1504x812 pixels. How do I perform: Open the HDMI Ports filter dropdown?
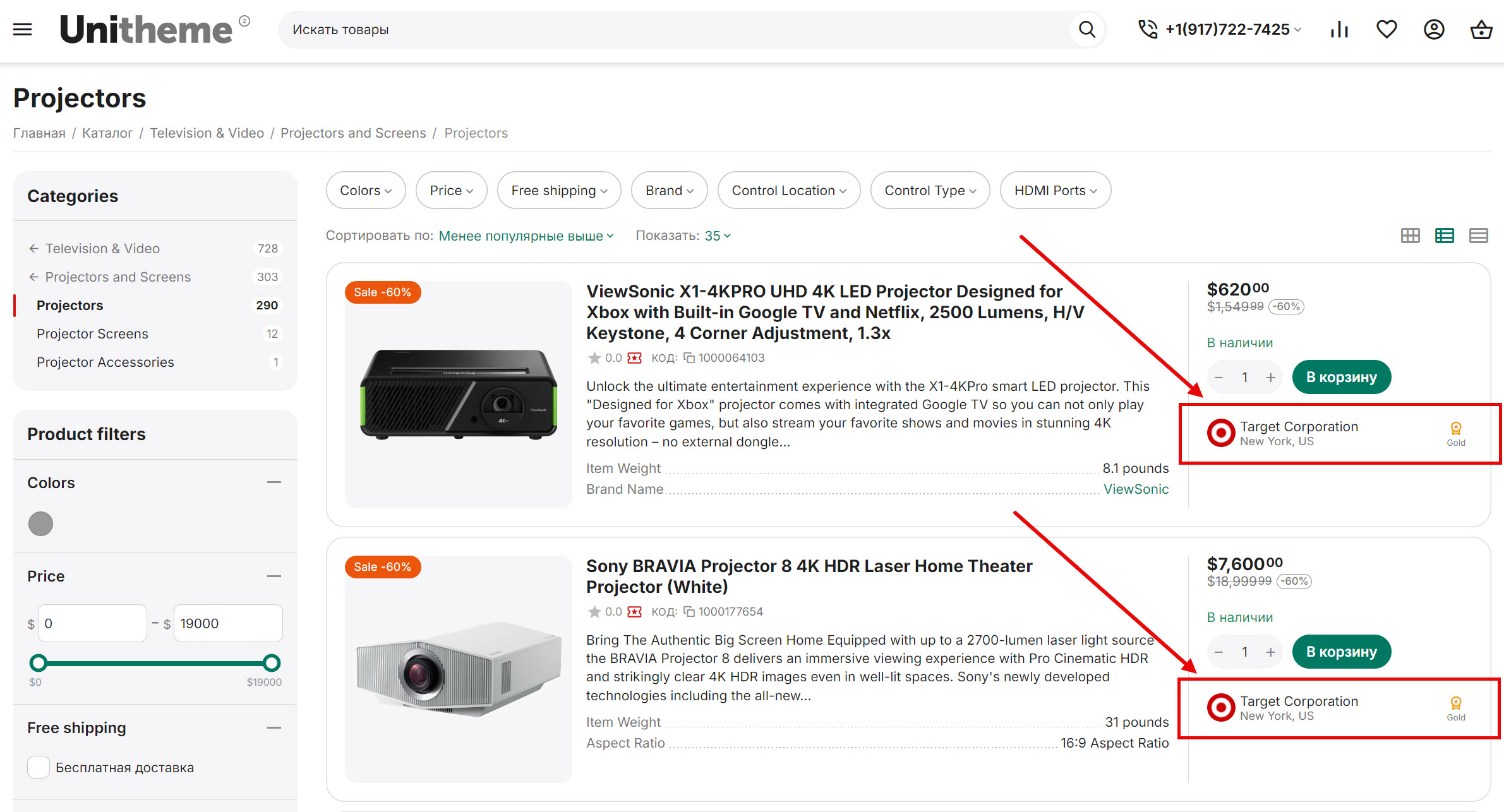pyautogui.click(x=1055, y=190)
